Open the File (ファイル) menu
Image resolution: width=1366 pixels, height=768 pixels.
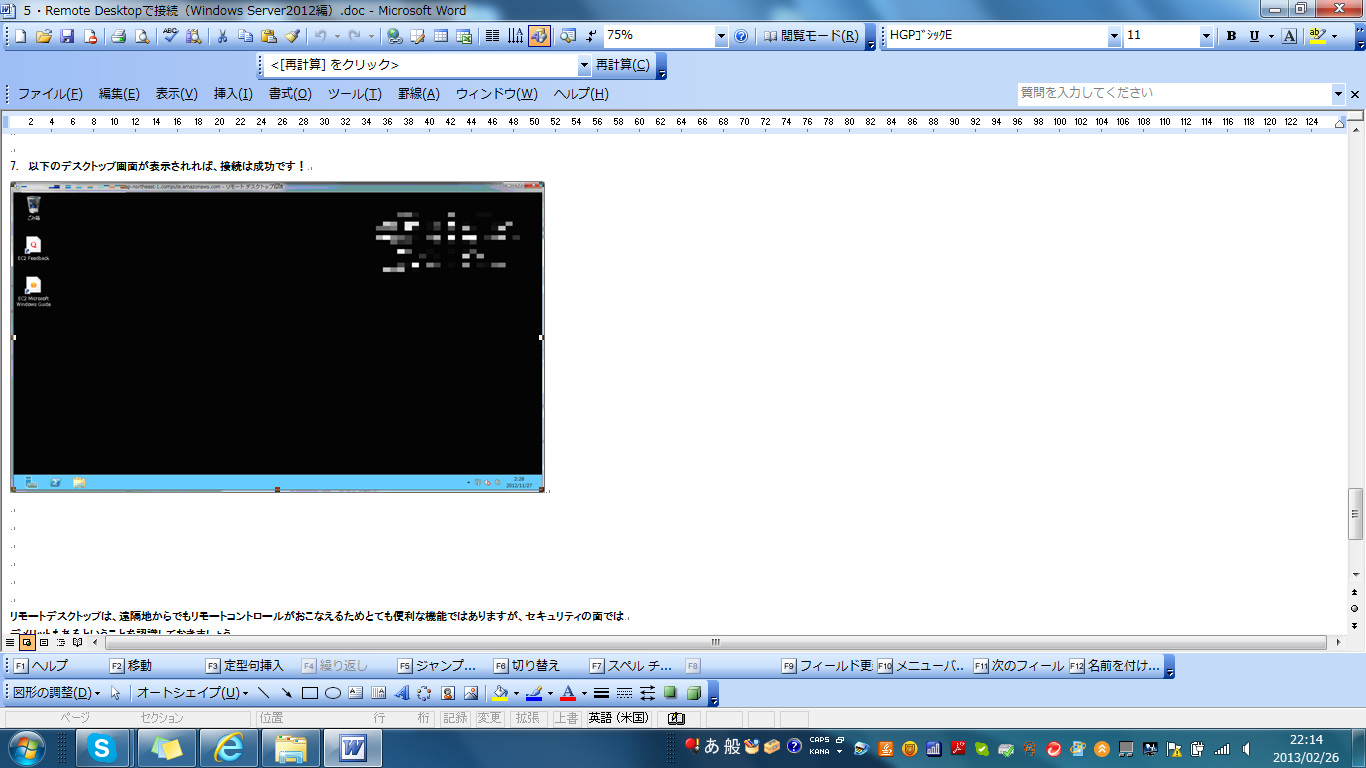point(50,94)
